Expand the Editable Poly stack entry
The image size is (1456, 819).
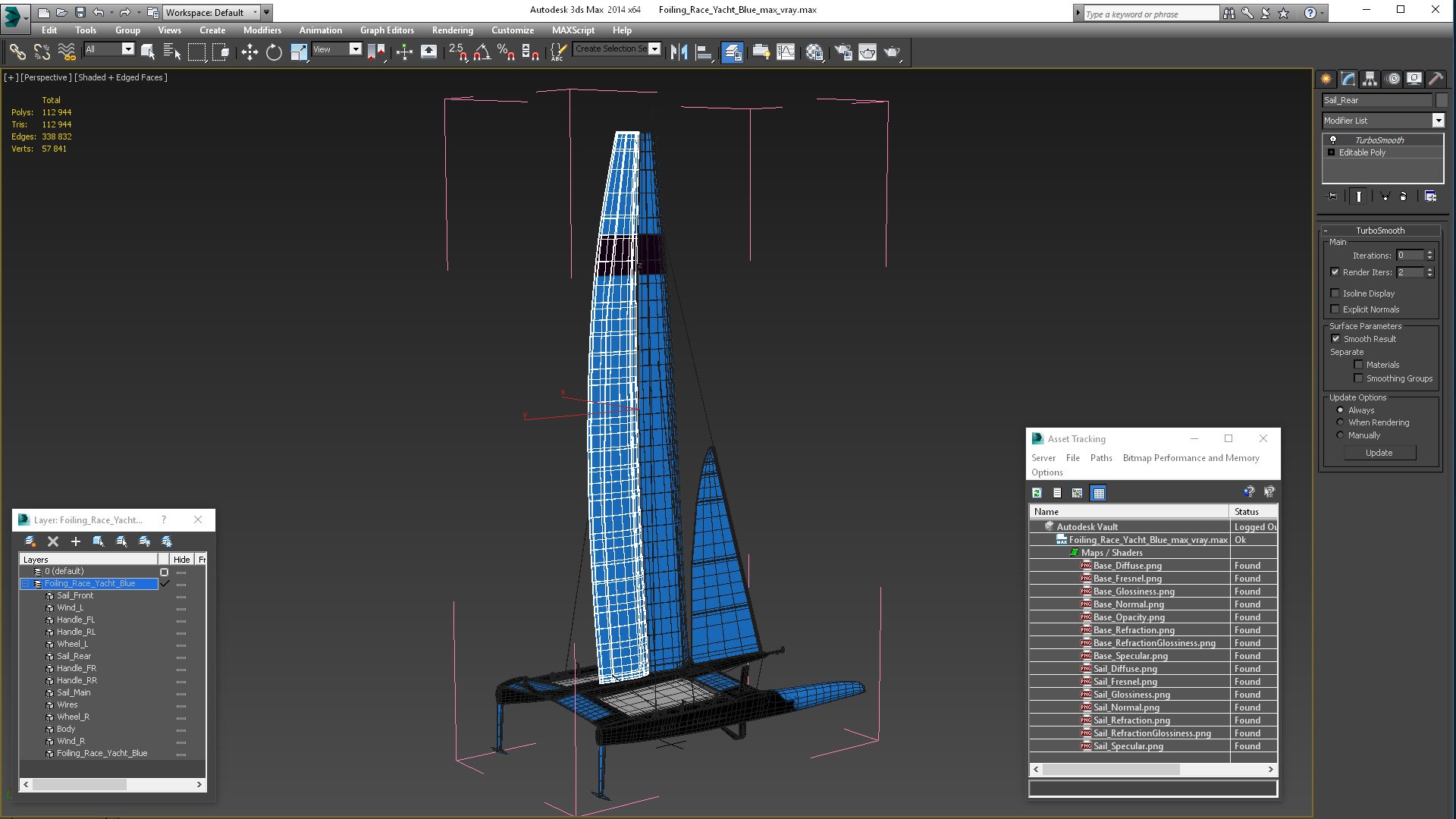[x=1331, y=152]
